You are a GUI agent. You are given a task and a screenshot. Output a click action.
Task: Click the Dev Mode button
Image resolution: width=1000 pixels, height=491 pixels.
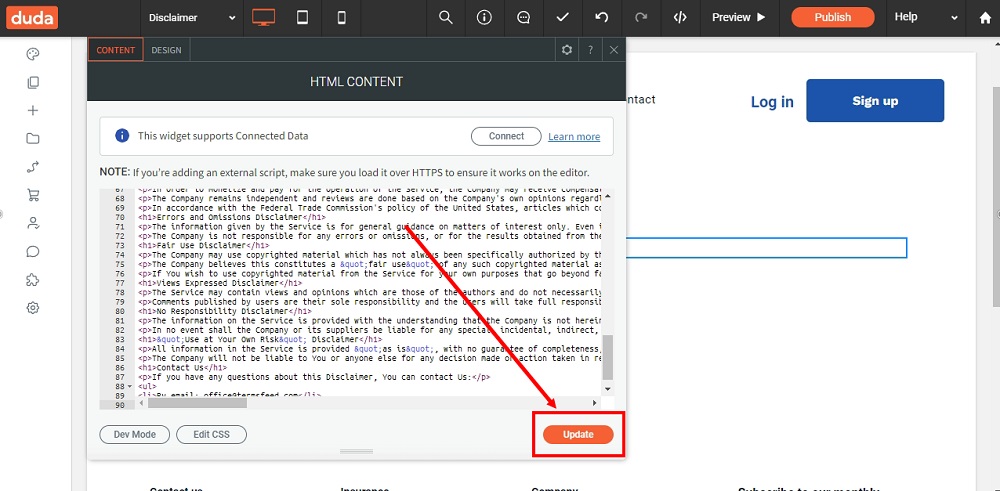click(x=135, y=434)
